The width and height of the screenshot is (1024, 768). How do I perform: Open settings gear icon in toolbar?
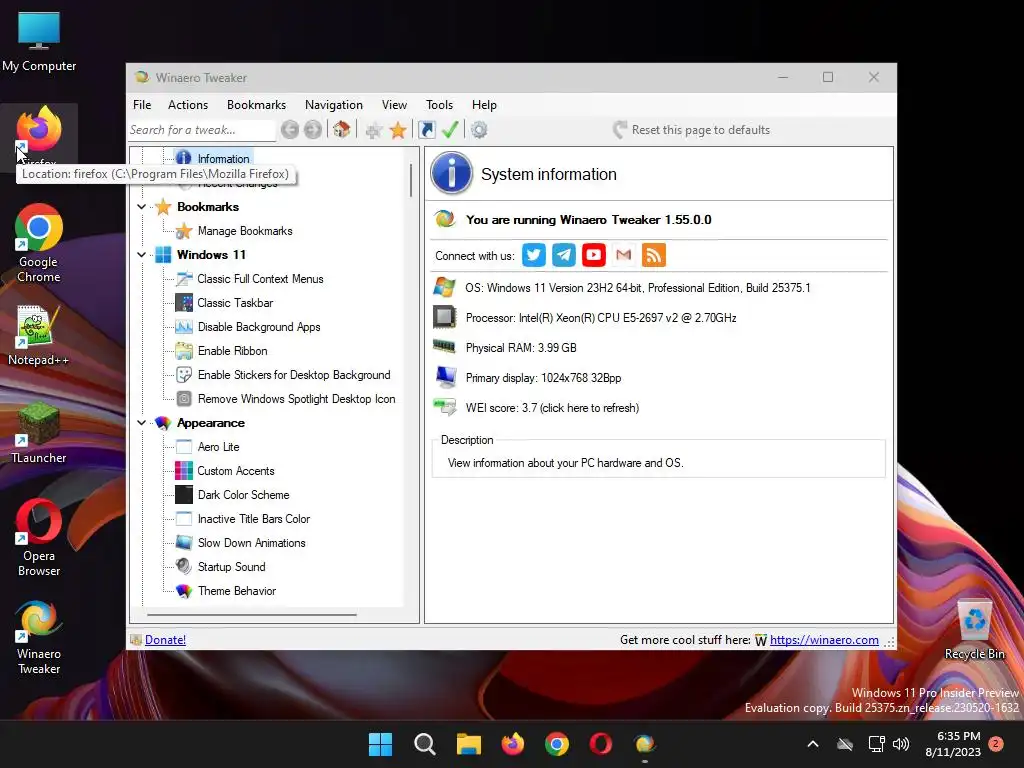coord(479,130)
